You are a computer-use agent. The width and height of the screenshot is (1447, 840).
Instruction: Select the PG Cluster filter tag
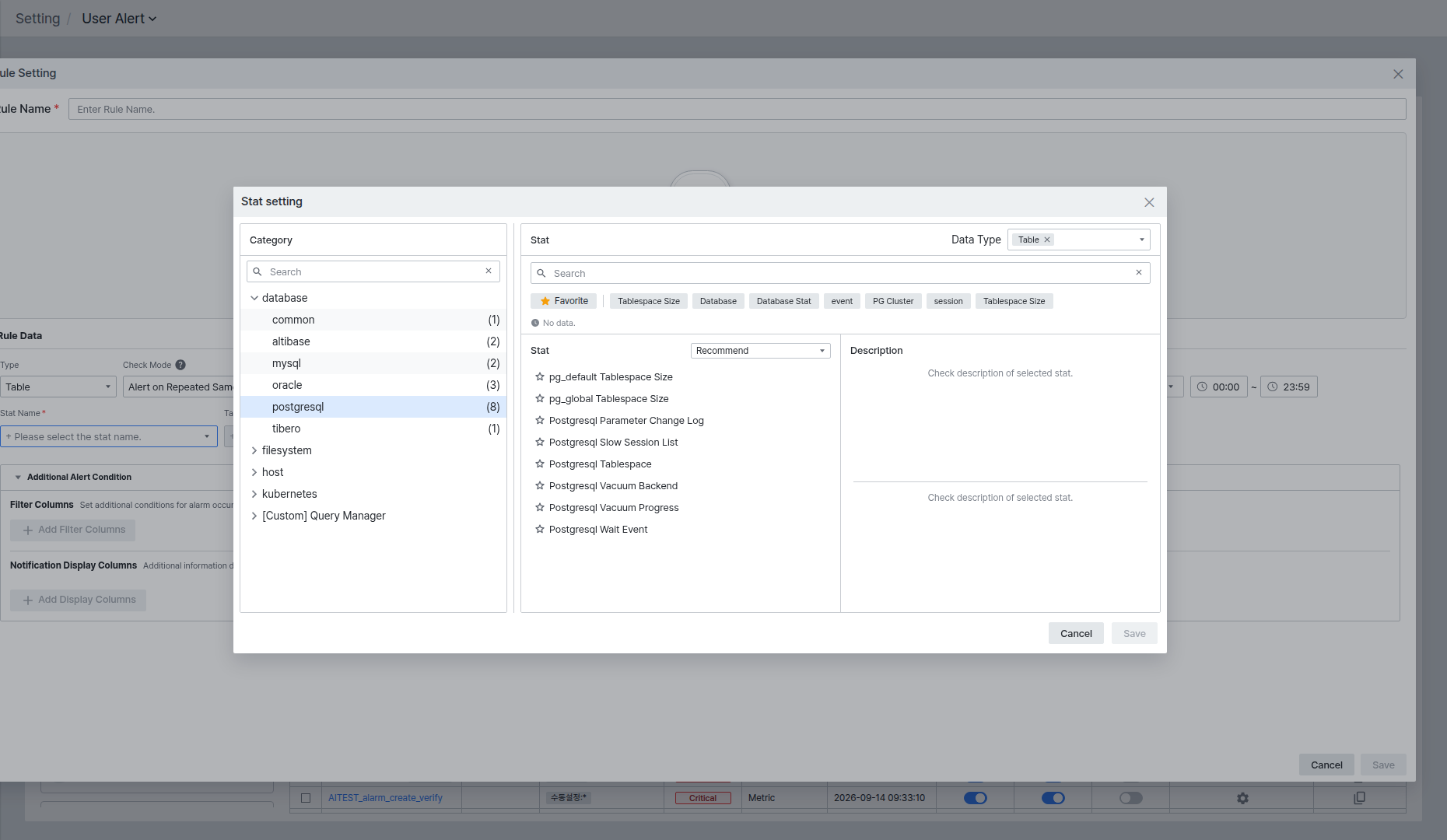click(x=893, y=301)
